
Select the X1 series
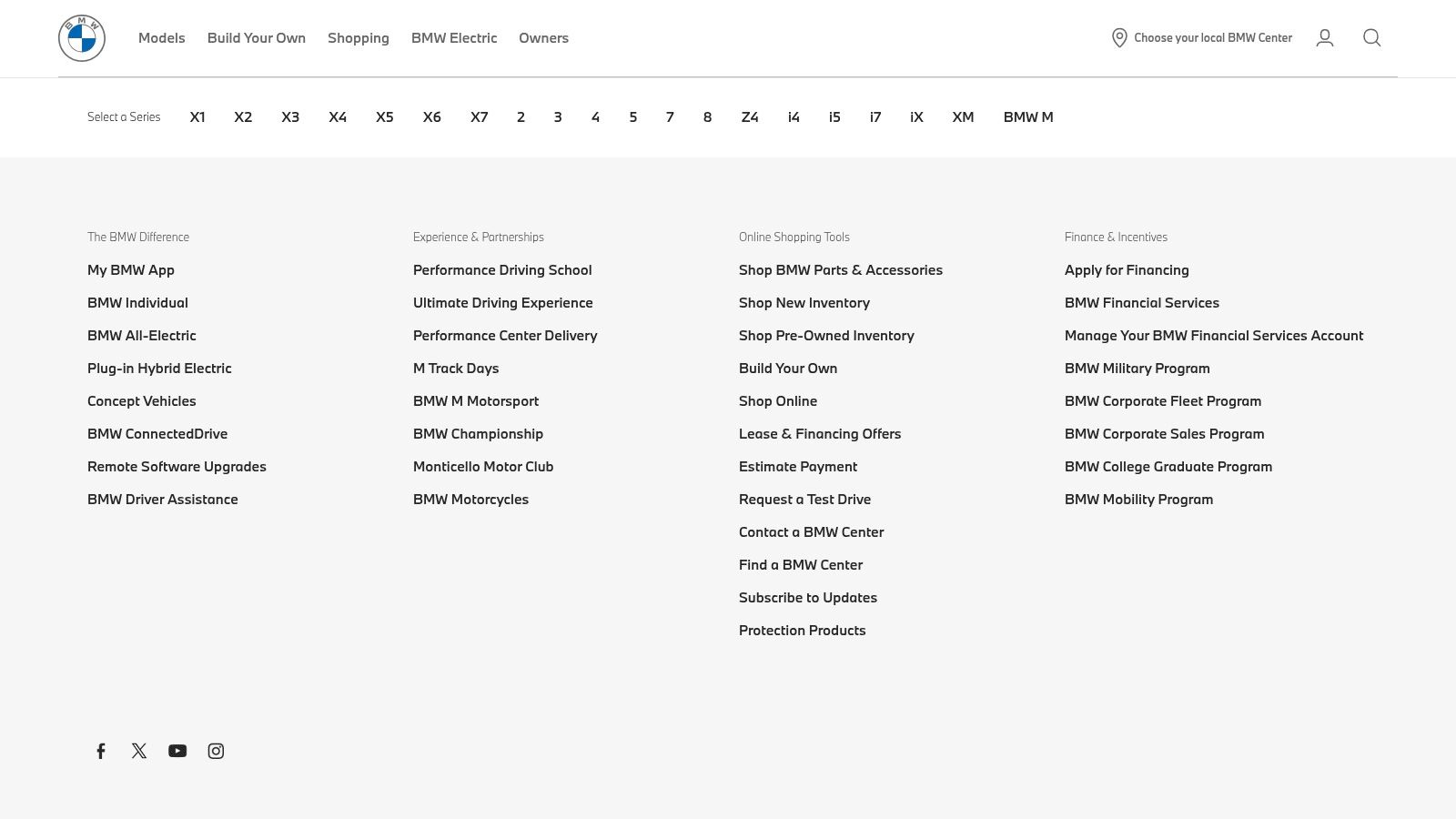pyautogui.click(x=197, y=117)
